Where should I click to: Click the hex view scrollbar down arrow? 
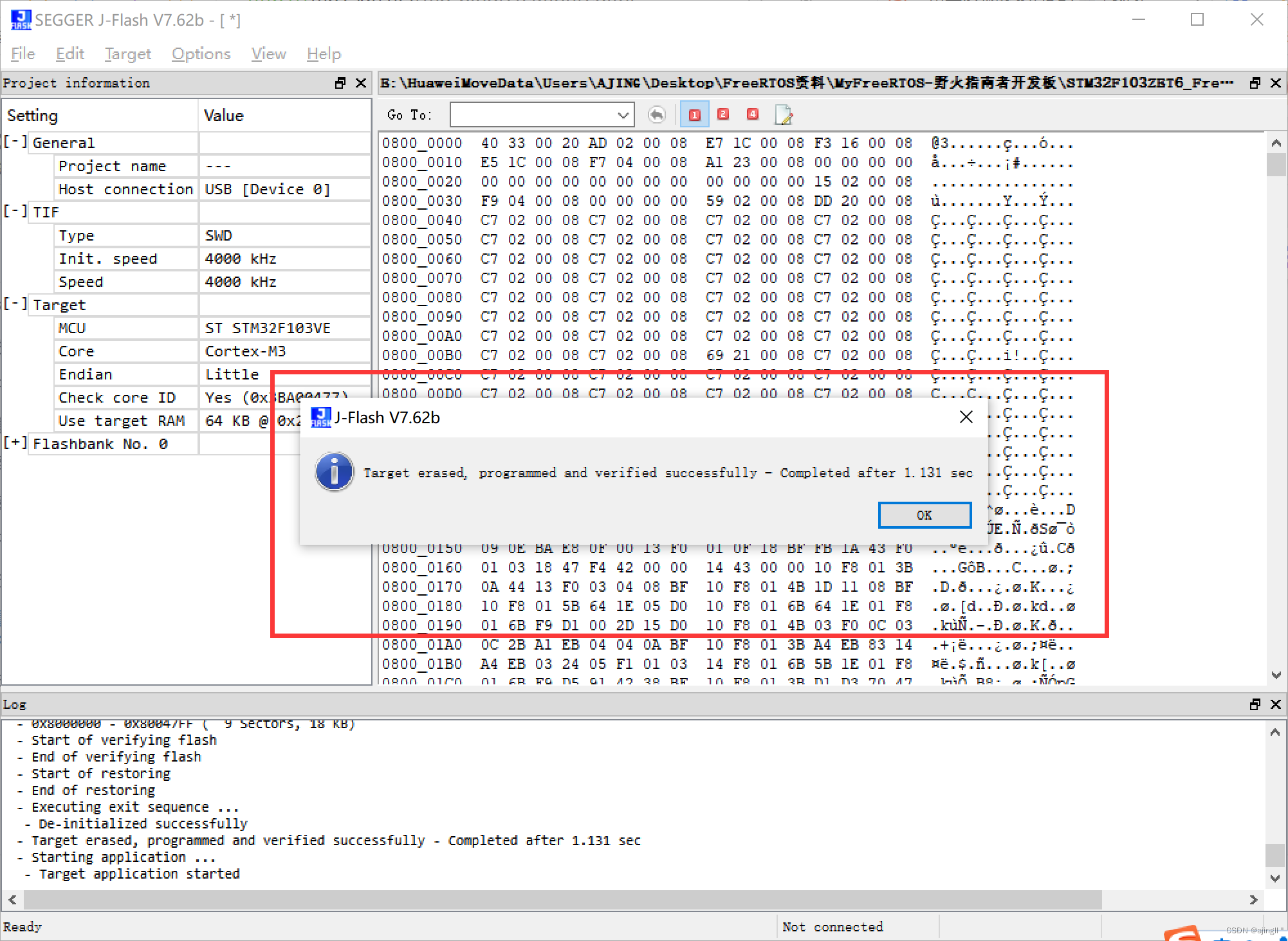(1276, 675)
